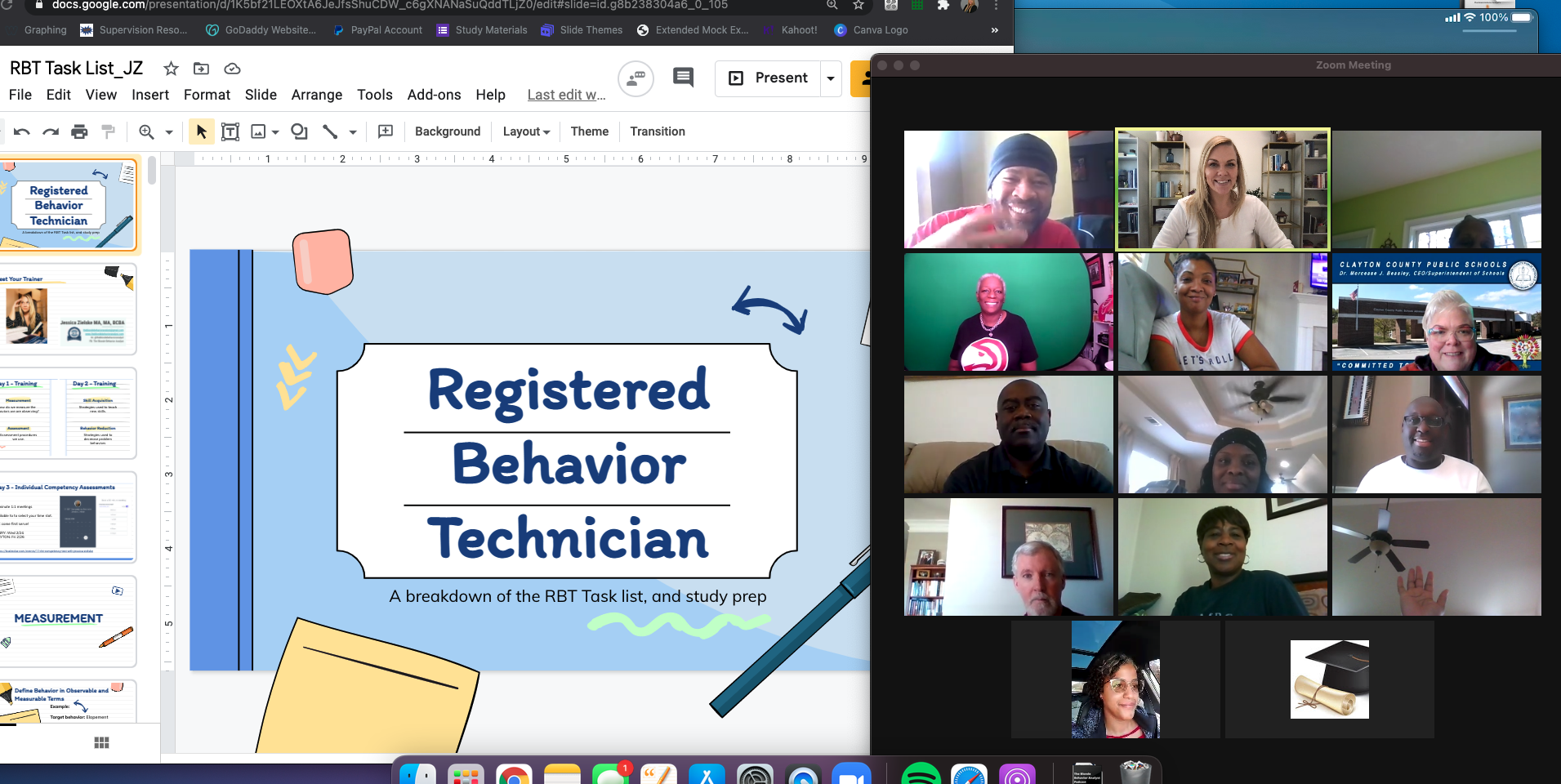Click the Insert image icon
1561x784 pixels.
coord(258,131)
